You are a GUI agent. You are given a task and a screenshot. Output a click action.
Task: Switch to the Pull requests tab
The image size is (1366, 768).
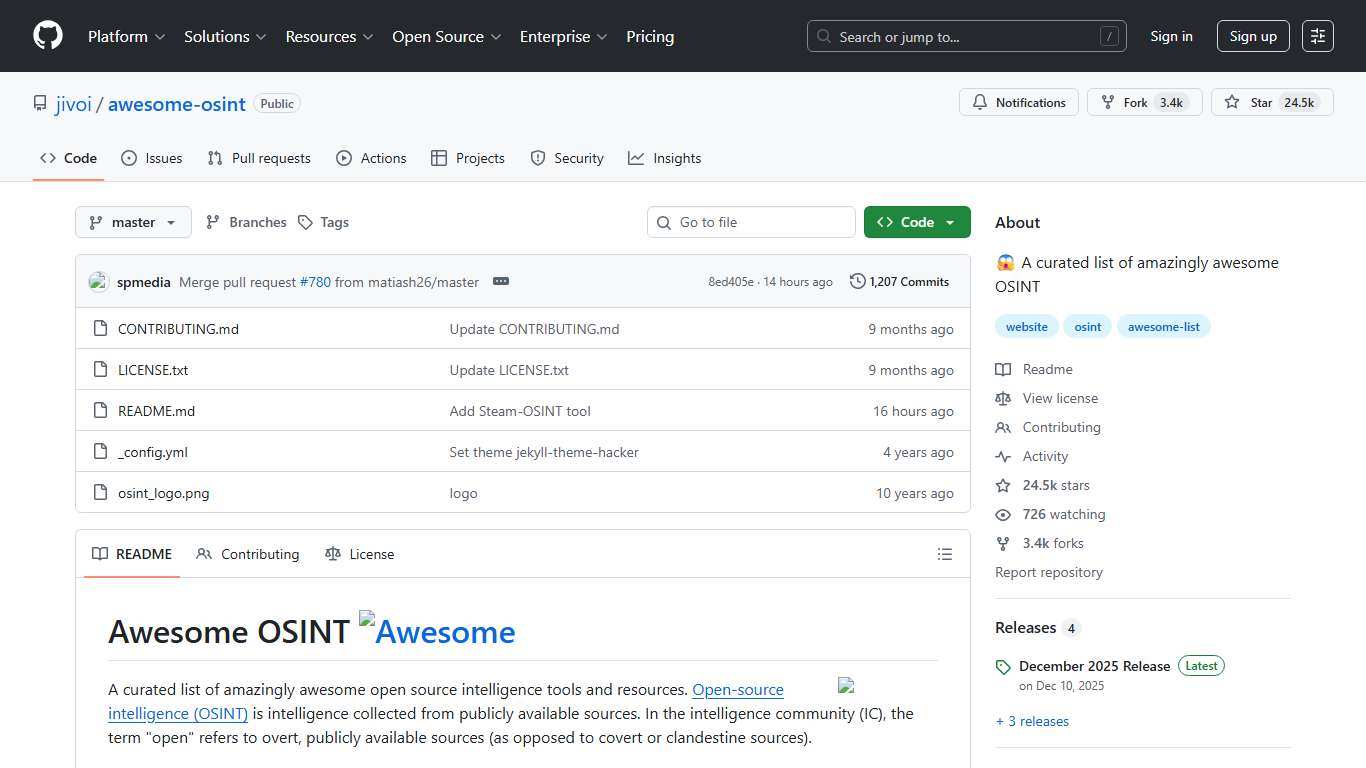point(258,157)
